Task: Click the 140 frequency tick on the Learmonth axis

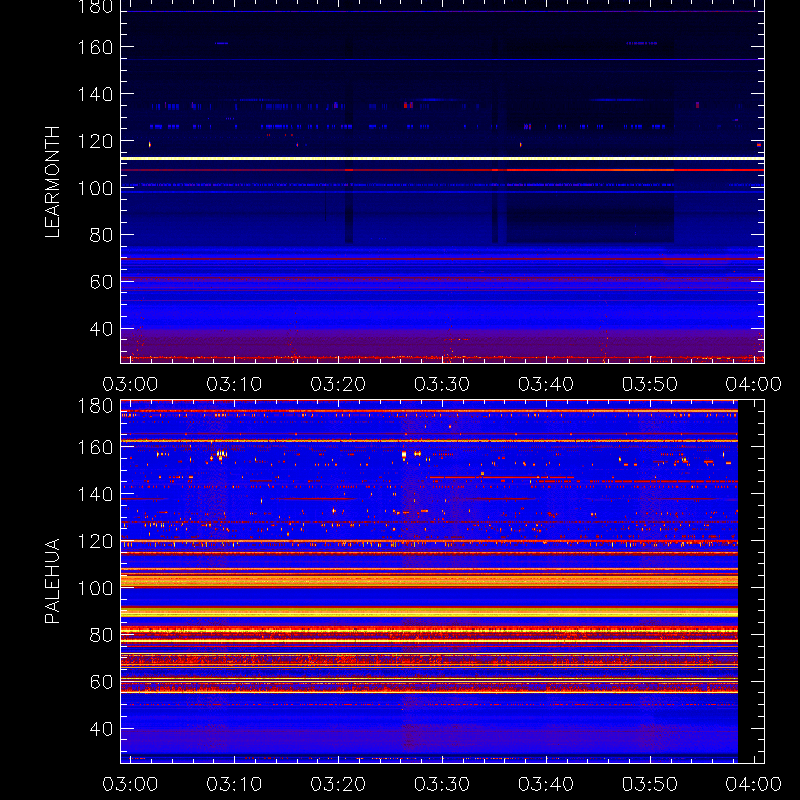Action: [x=95, y=94]
